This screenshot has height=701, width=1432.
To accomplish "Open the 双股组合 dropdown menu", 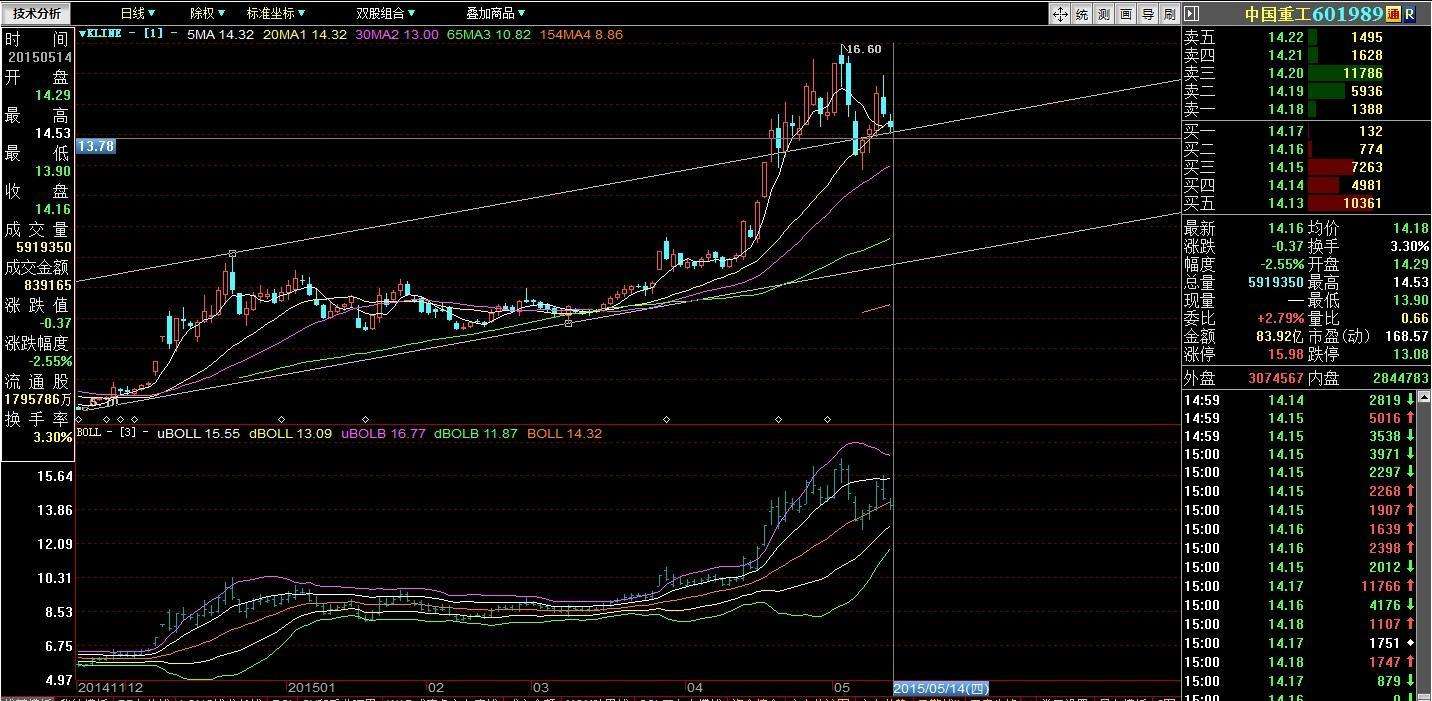I will point(386,14).
